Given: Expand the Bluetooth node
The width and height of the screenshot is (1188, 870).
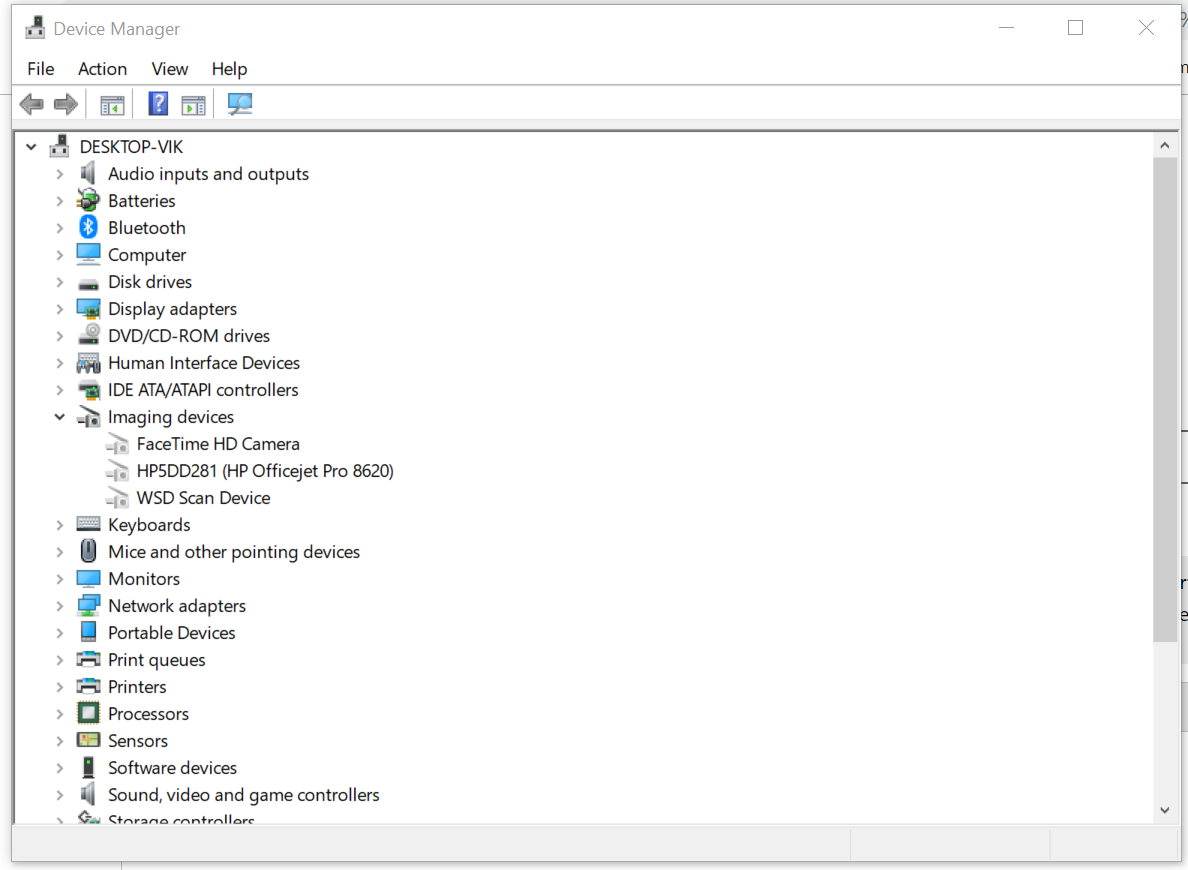Looking at the screenshot, I should coord(59,228).
